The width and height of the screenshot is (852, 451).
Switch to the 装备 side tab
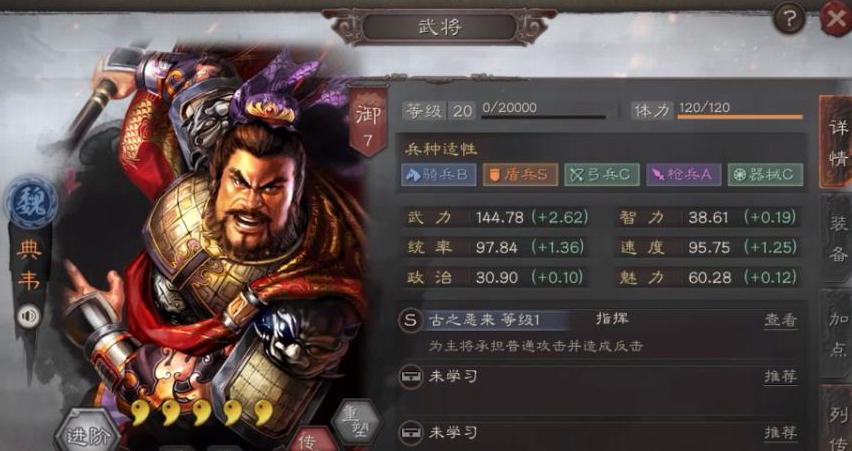click(837, 239)
